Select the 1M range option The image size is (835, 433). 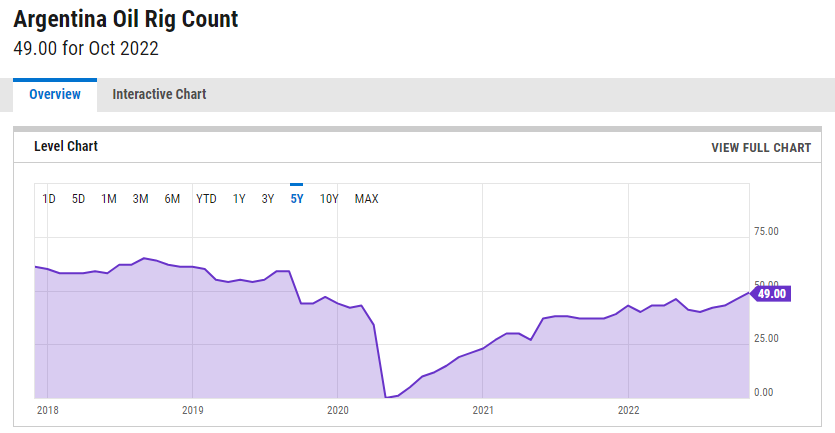[109, 198]
